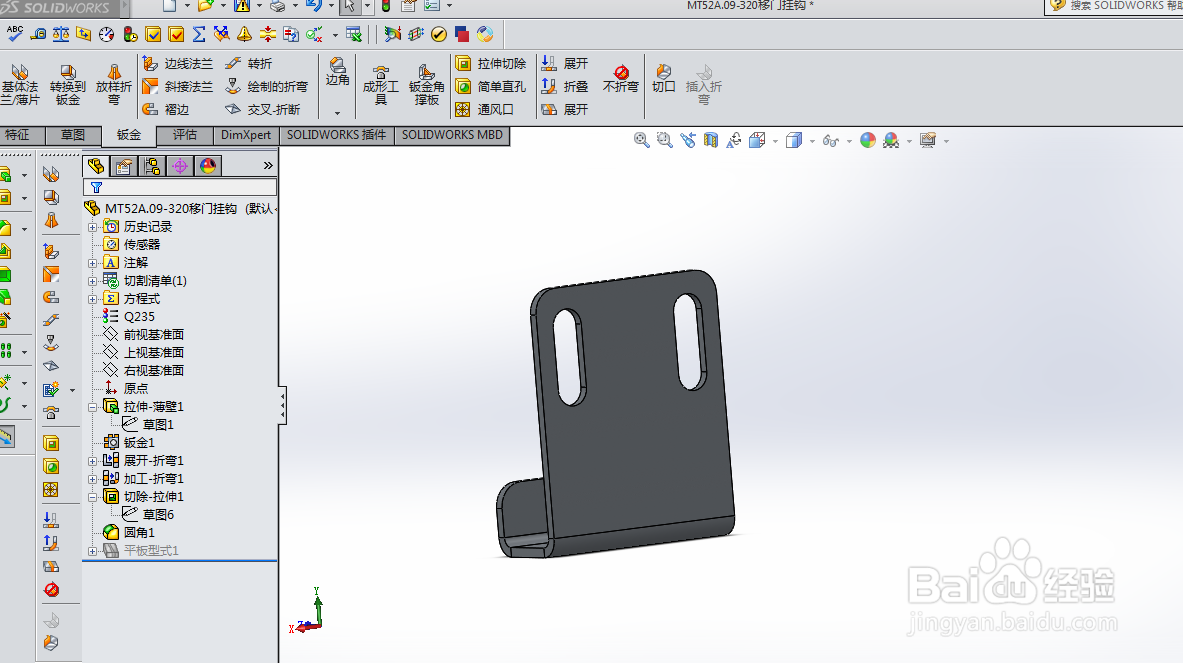This screenshot has height=663, width=1183.
Task: Collapse the 切除-拉伸1 feature node
Action: (x=92, y=497)
